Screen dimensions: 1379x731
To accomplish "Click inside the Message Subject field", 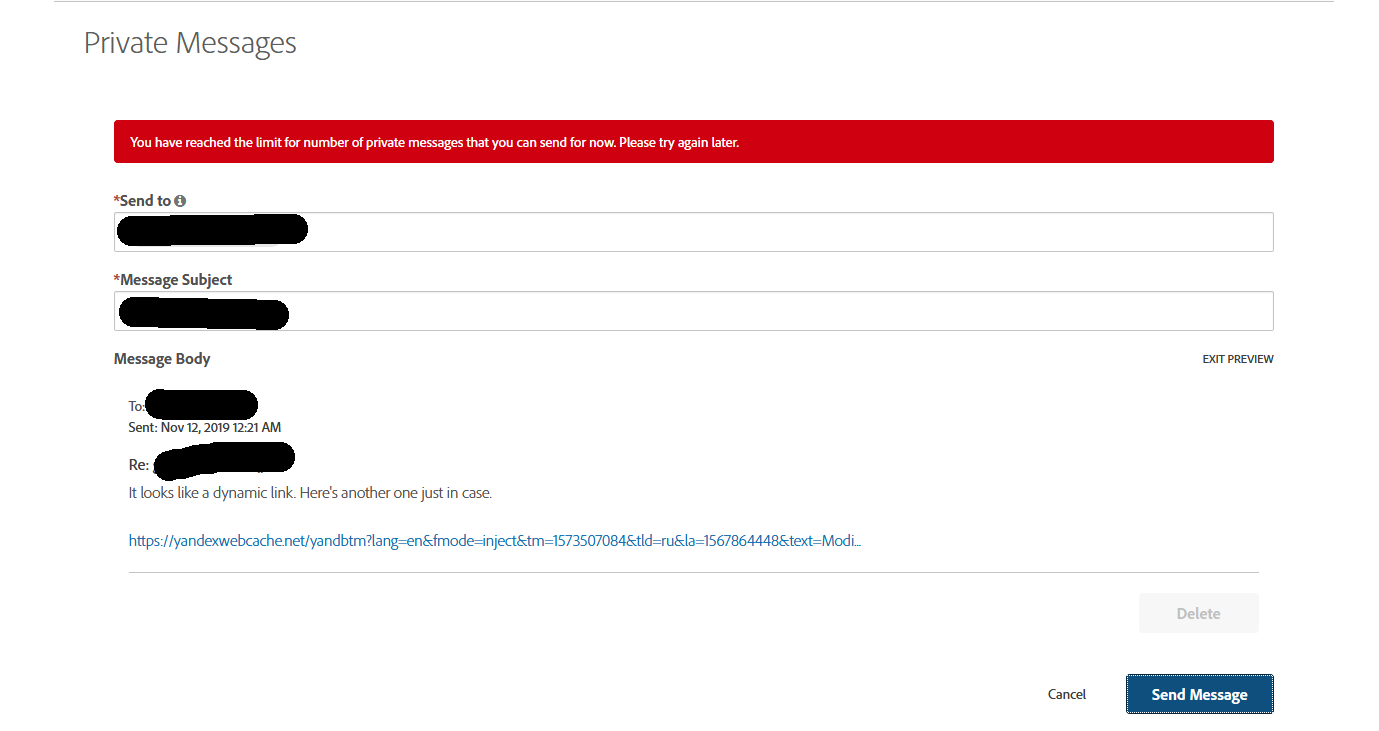I will point(694,311).
